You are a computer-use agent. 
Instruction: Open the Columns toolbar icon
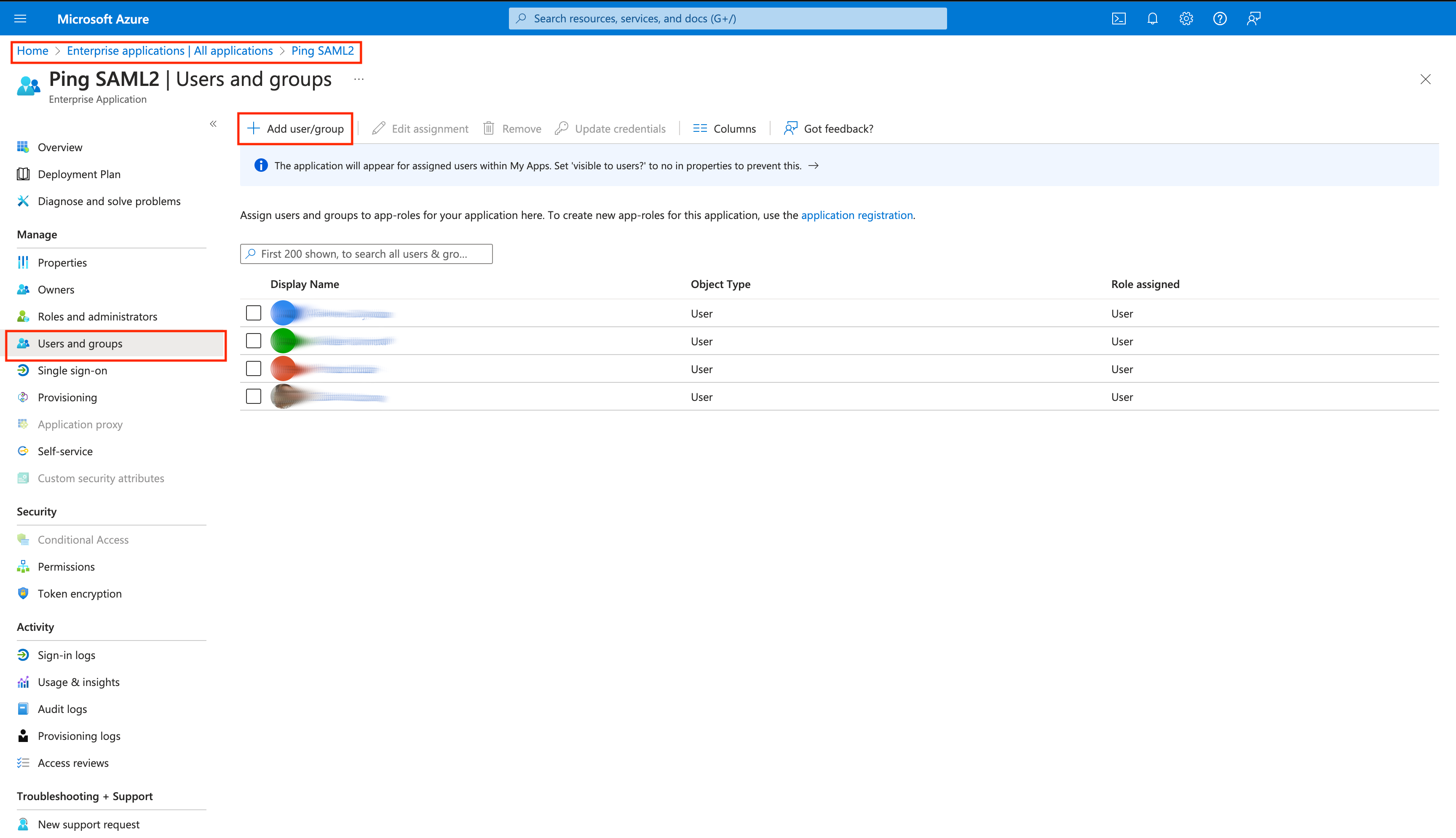pos(700,128)
